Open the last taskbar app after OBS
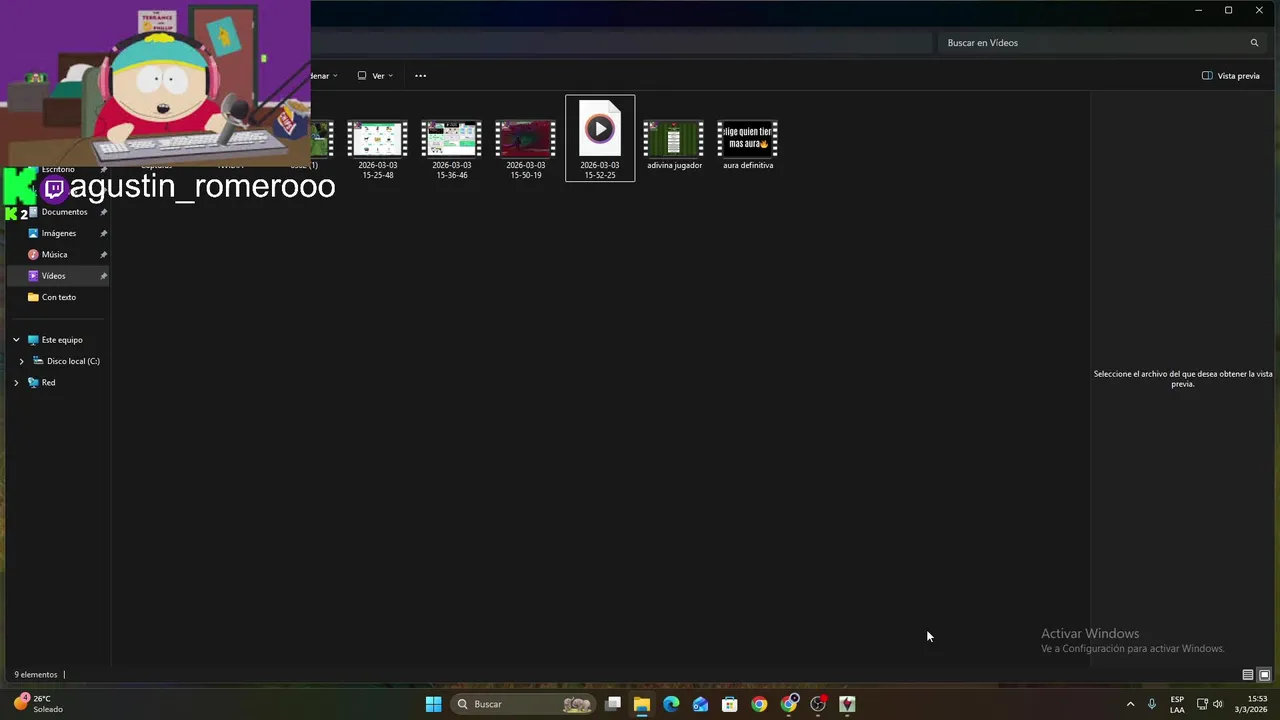Viewport: 1280px width, 720px height. pyautogui.click(x=848, y=704)
